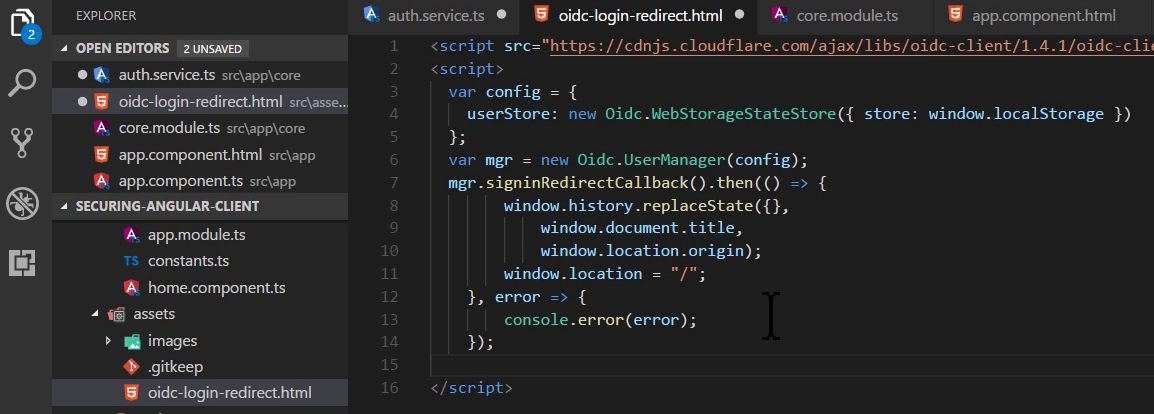
Task: Click on console.error in line 13
Action: pos(563,320)
